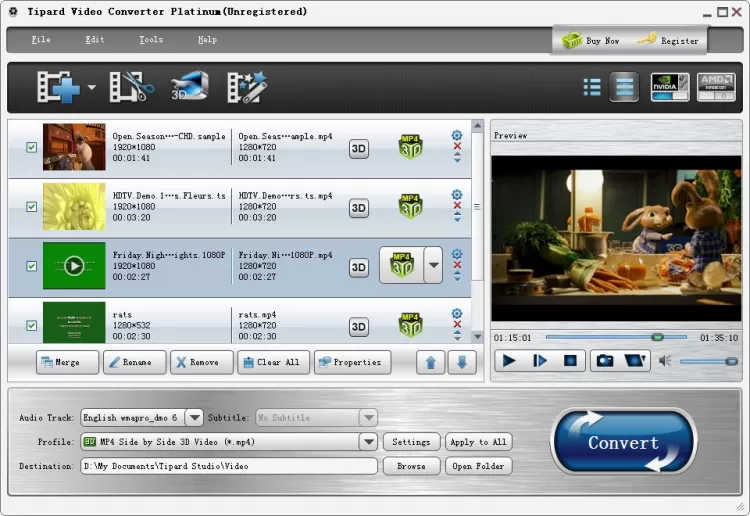
Task: Open gear settings for rats row
Action: coord(457,314)
